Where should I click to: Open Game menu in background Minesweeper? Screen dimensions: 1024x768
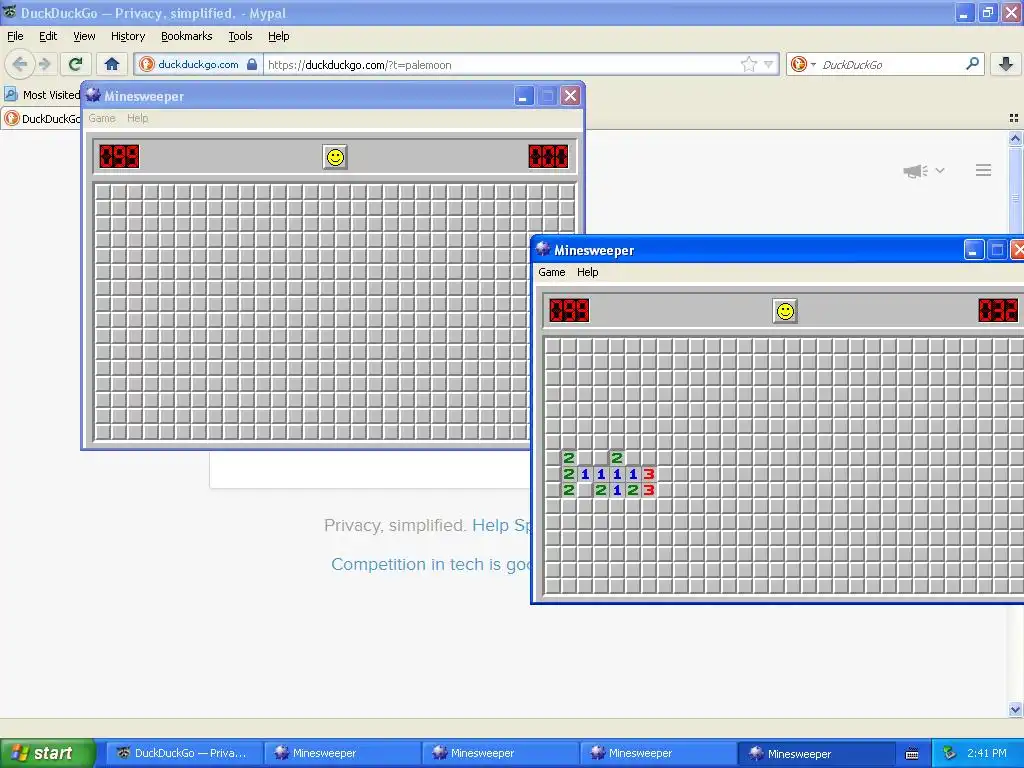pos(102,118)
